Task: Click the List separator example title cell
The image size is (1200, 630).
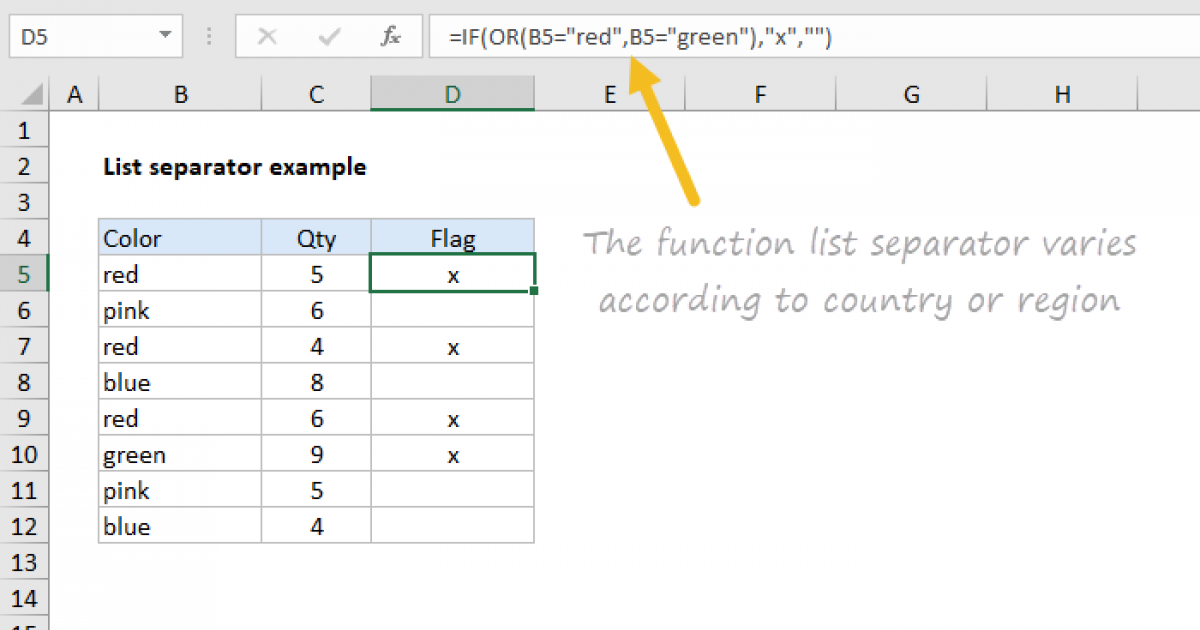Action: (x=180, y=166)
